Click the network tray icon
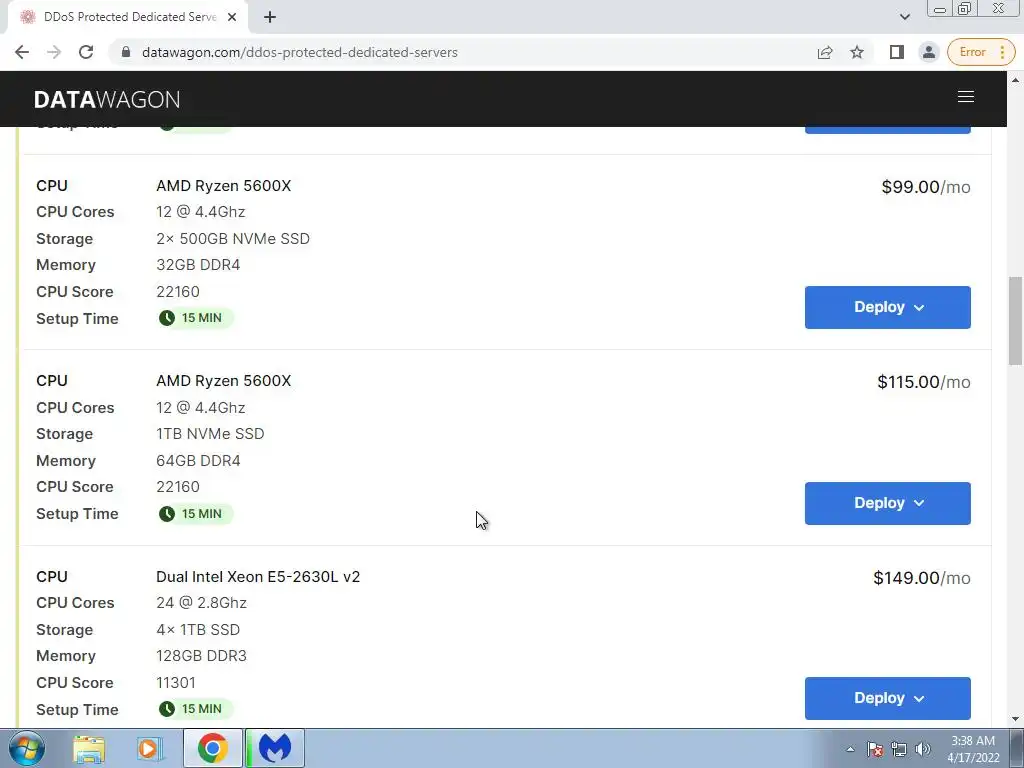The image size is (1024, 768). tap(899, 749)
